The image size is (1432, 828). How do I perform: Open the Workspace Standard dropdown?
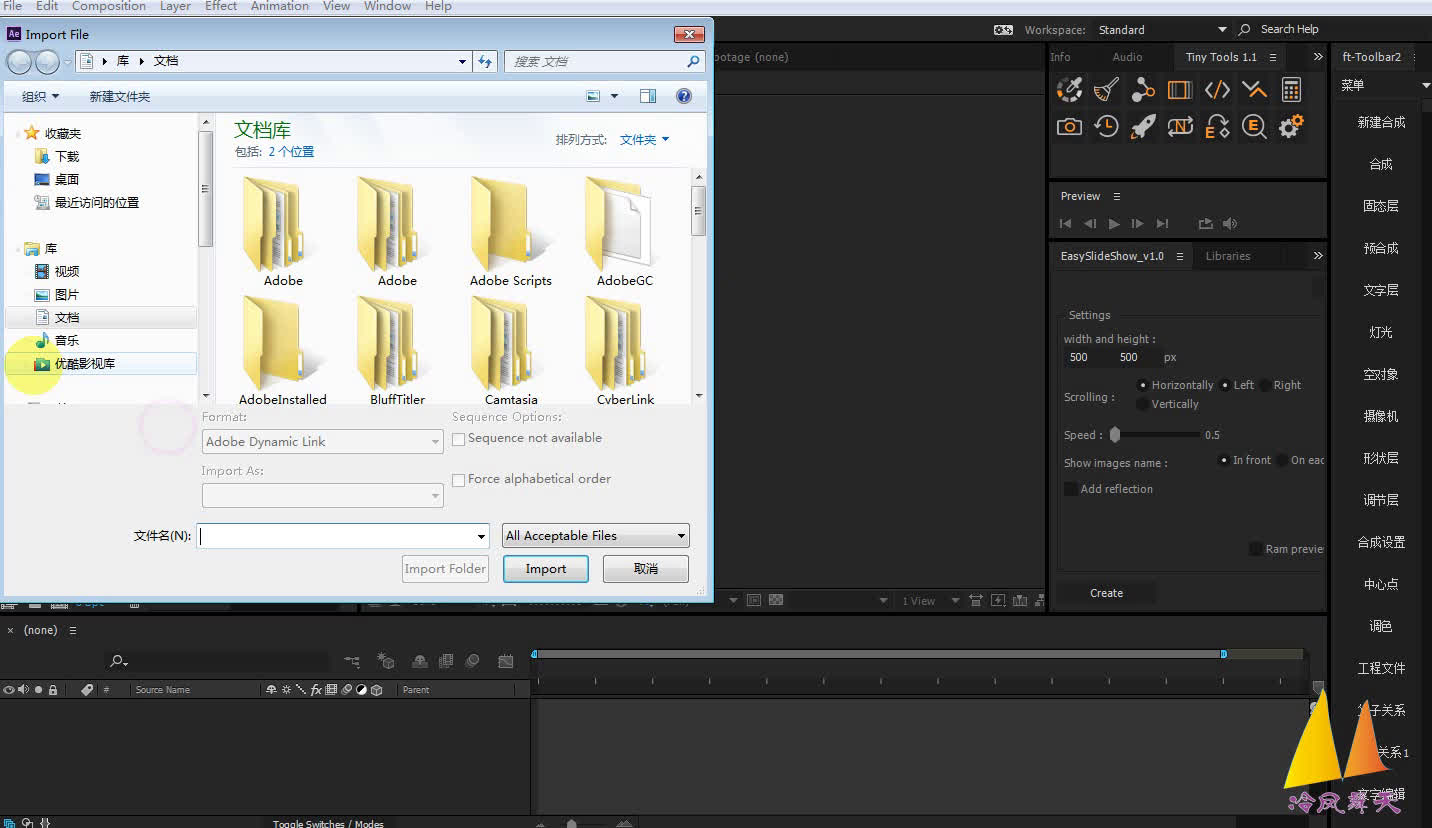click(1162, 30)
